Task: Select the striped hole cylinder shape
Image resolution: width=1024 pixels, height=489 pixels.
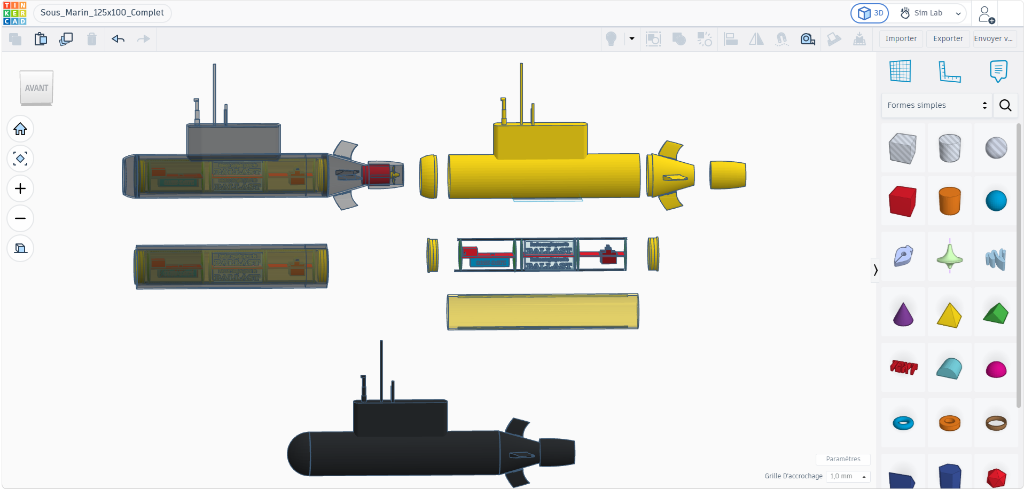Action: 951,148
